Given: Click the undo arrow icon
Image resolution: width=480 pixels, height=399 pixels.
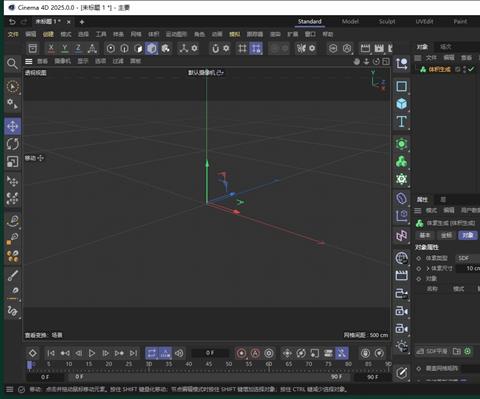Looking at the screenshot, I should [12, 22].
